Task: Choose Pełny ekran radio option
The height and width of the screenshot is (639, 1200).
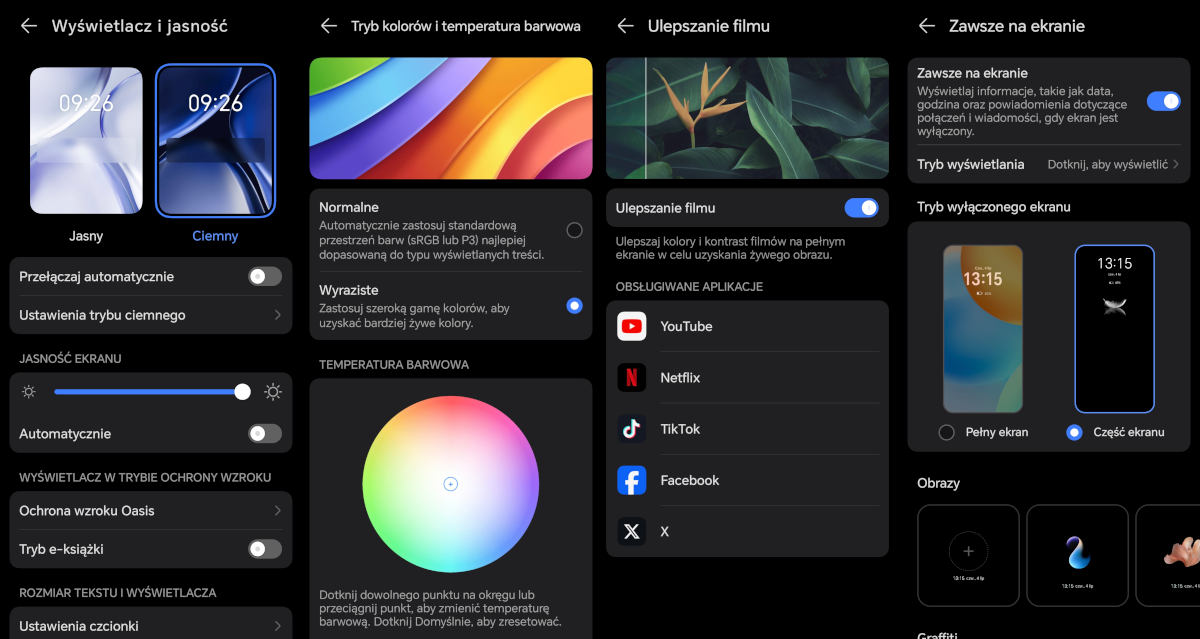Action: pyautogui.click(x=946, y=432)
